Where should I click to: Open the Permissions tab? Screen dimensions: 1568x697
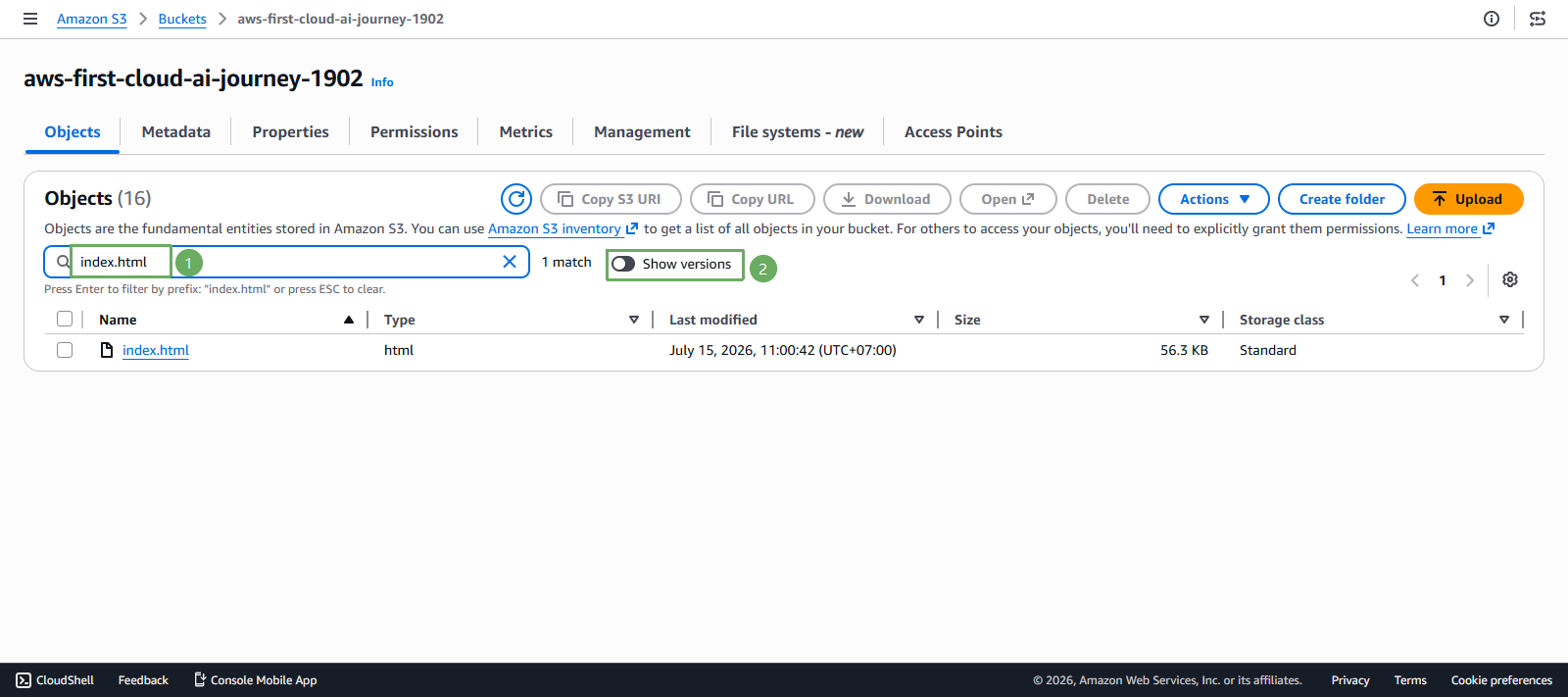[415, 132]
